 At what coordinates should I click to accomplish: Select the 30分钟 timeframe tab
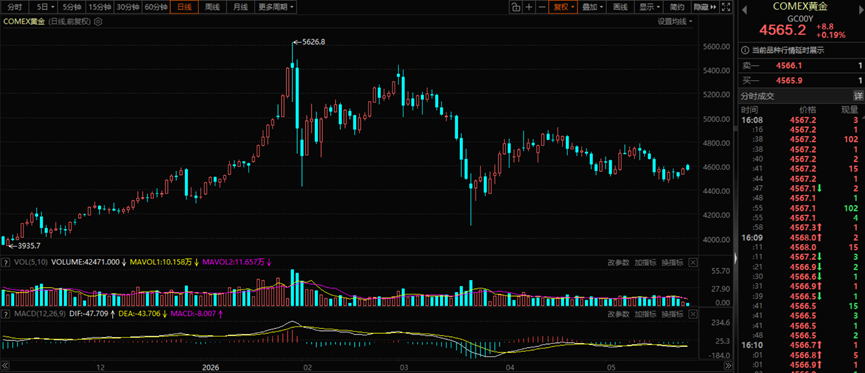click(129, 7)
